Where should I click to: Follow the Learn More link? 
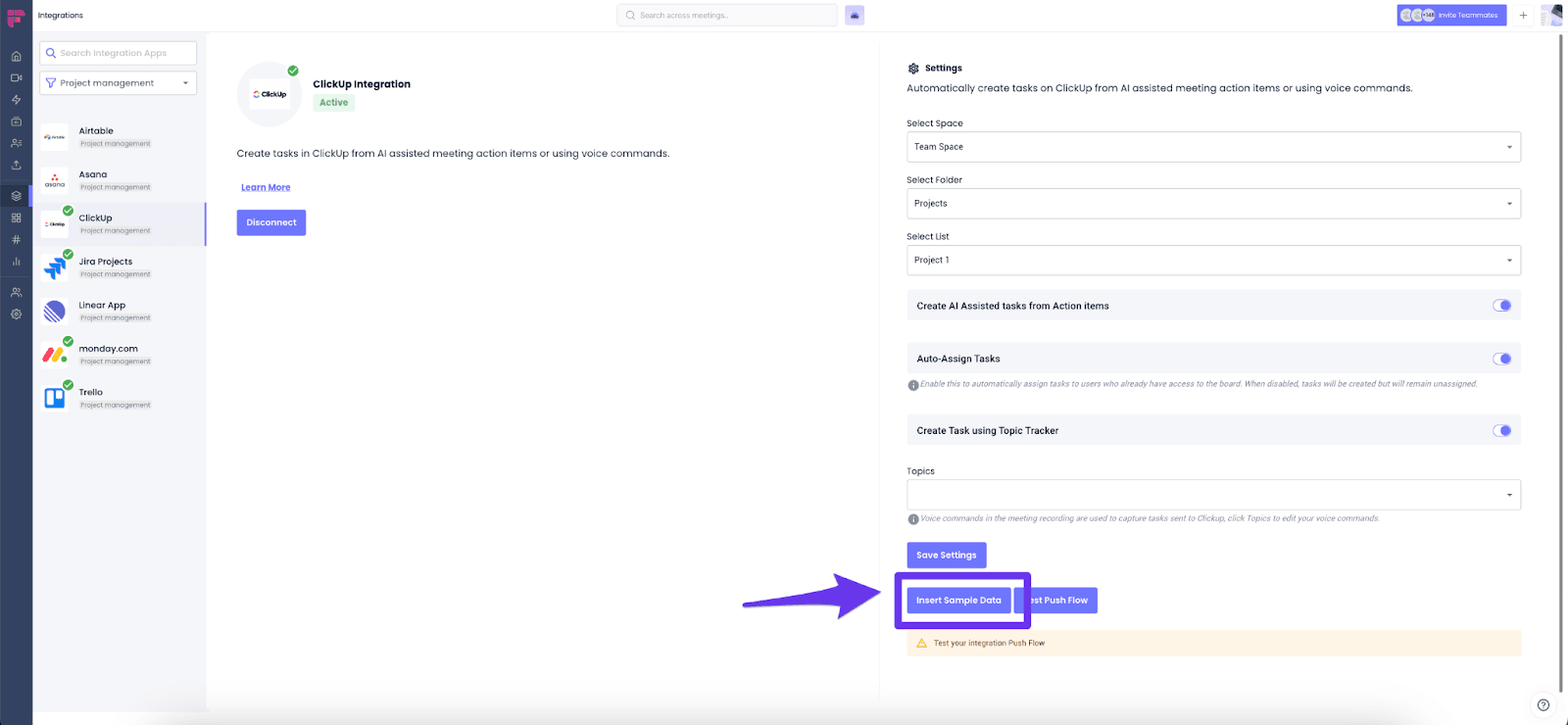(x=266, y=187)
